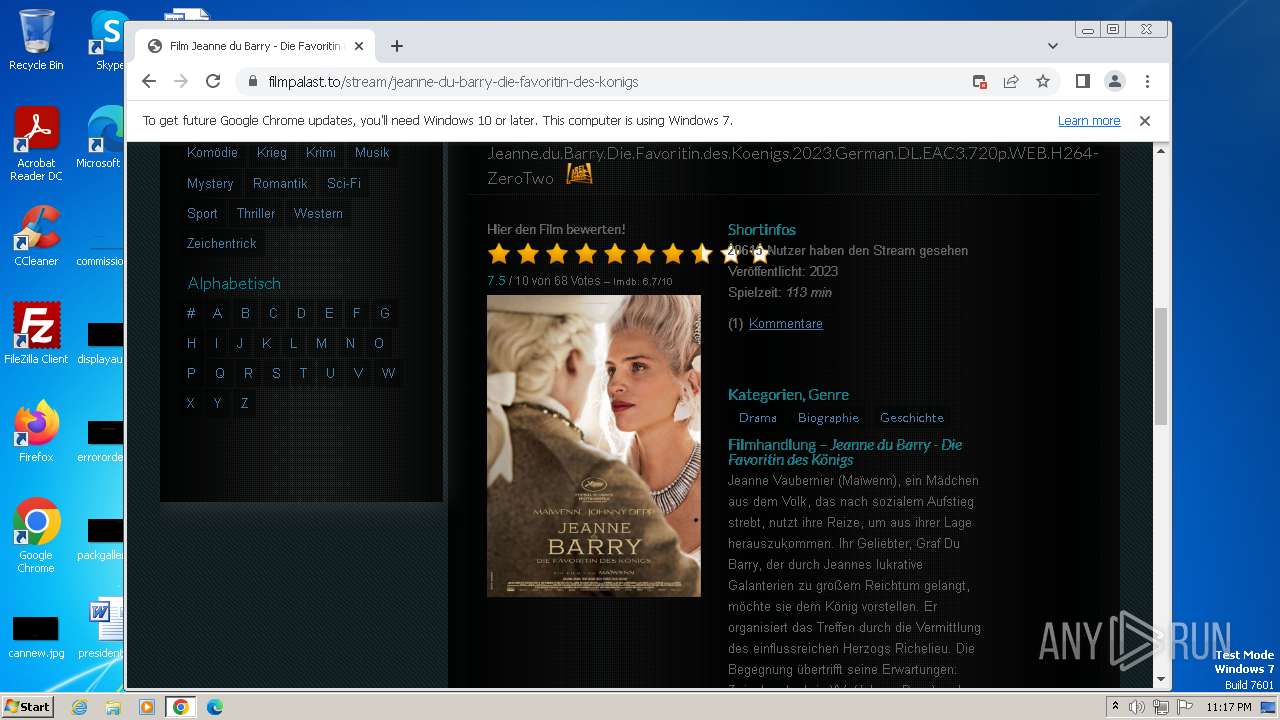Click the film-strip quality icon after ZeroTwo
Image resolution: width=1280 pixels, height=720 pixels.
(579, 174)
